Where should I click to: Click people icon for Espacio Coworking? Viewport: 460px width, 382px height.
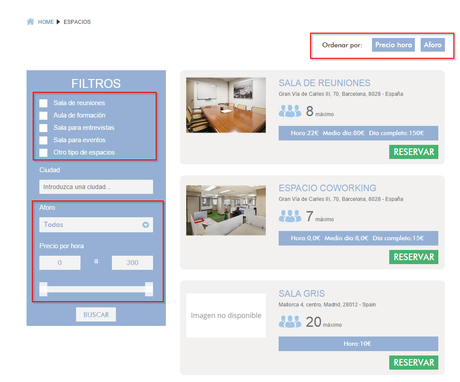[290, 216]
